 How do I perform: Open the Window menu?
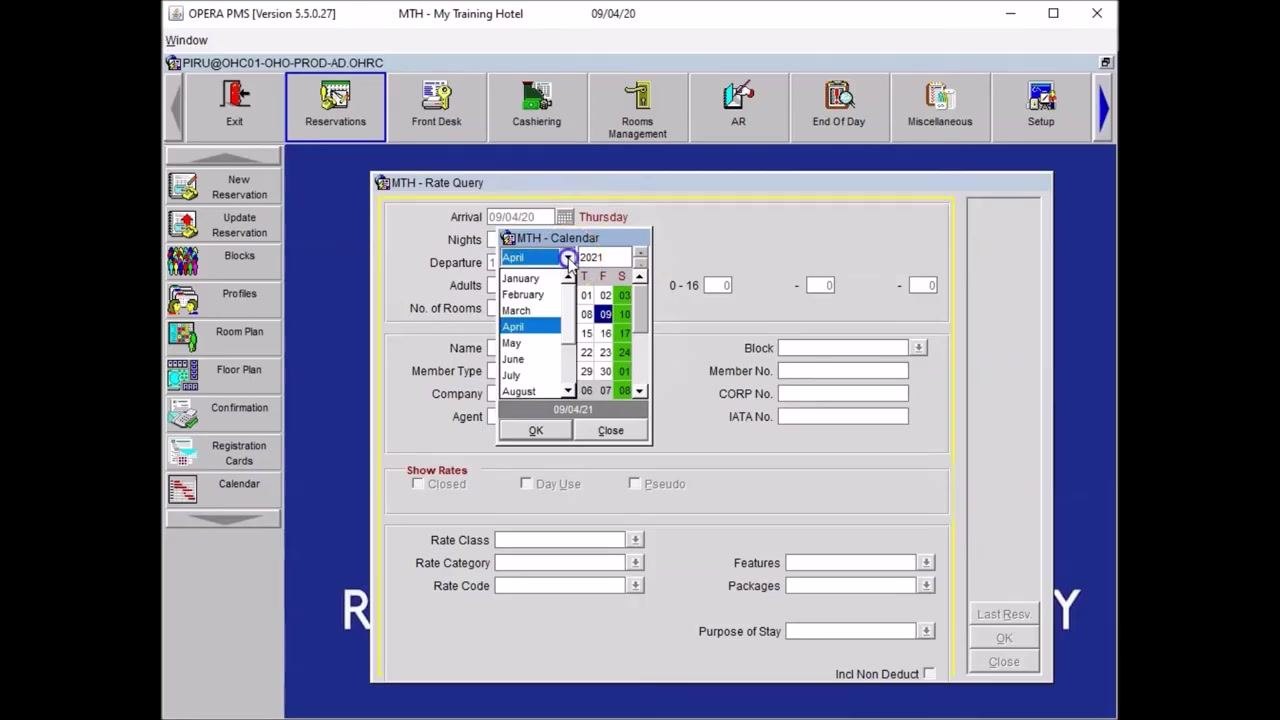click(187, 40)
